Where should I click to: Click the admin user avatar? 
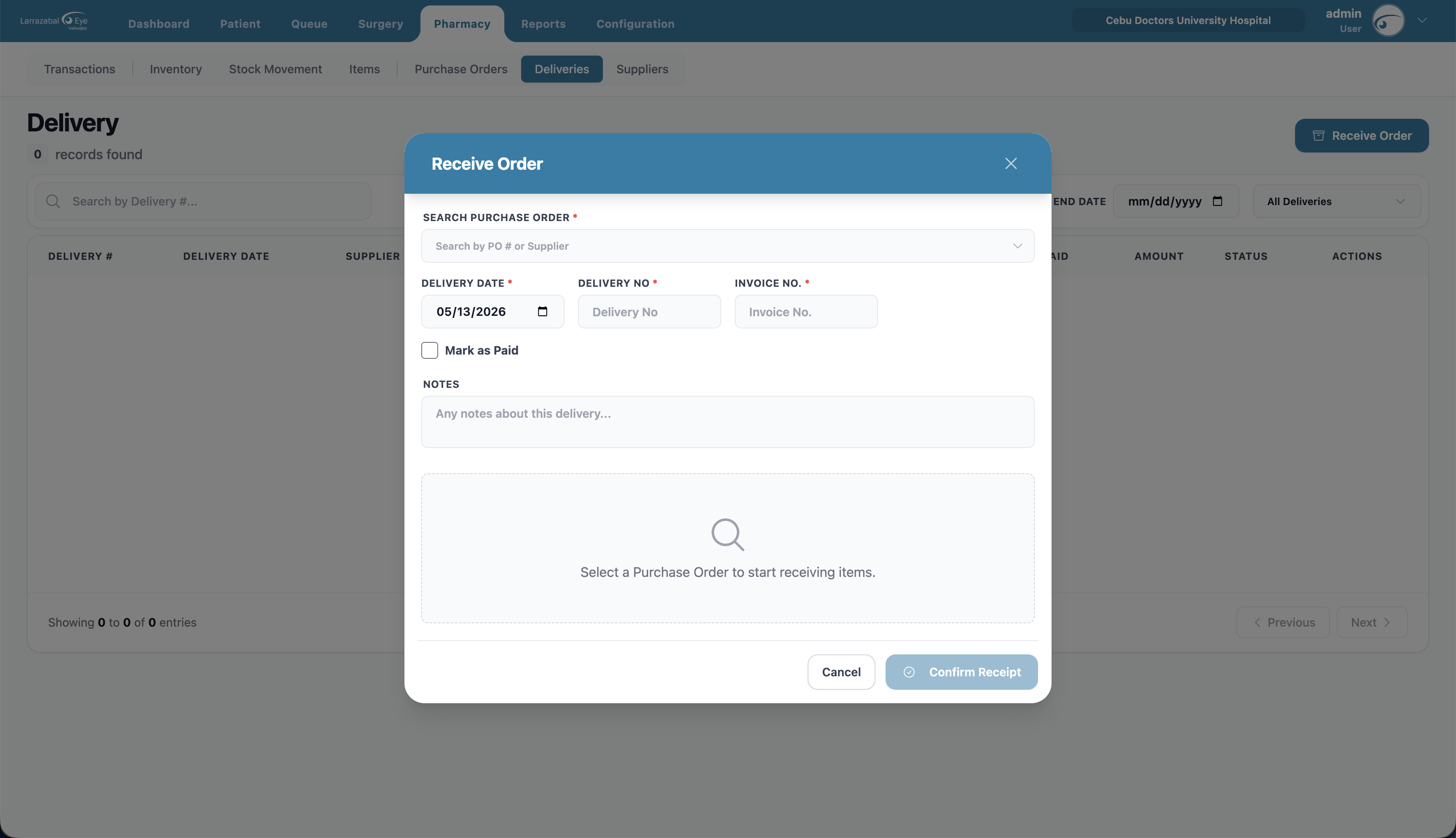click(1388, 21)
